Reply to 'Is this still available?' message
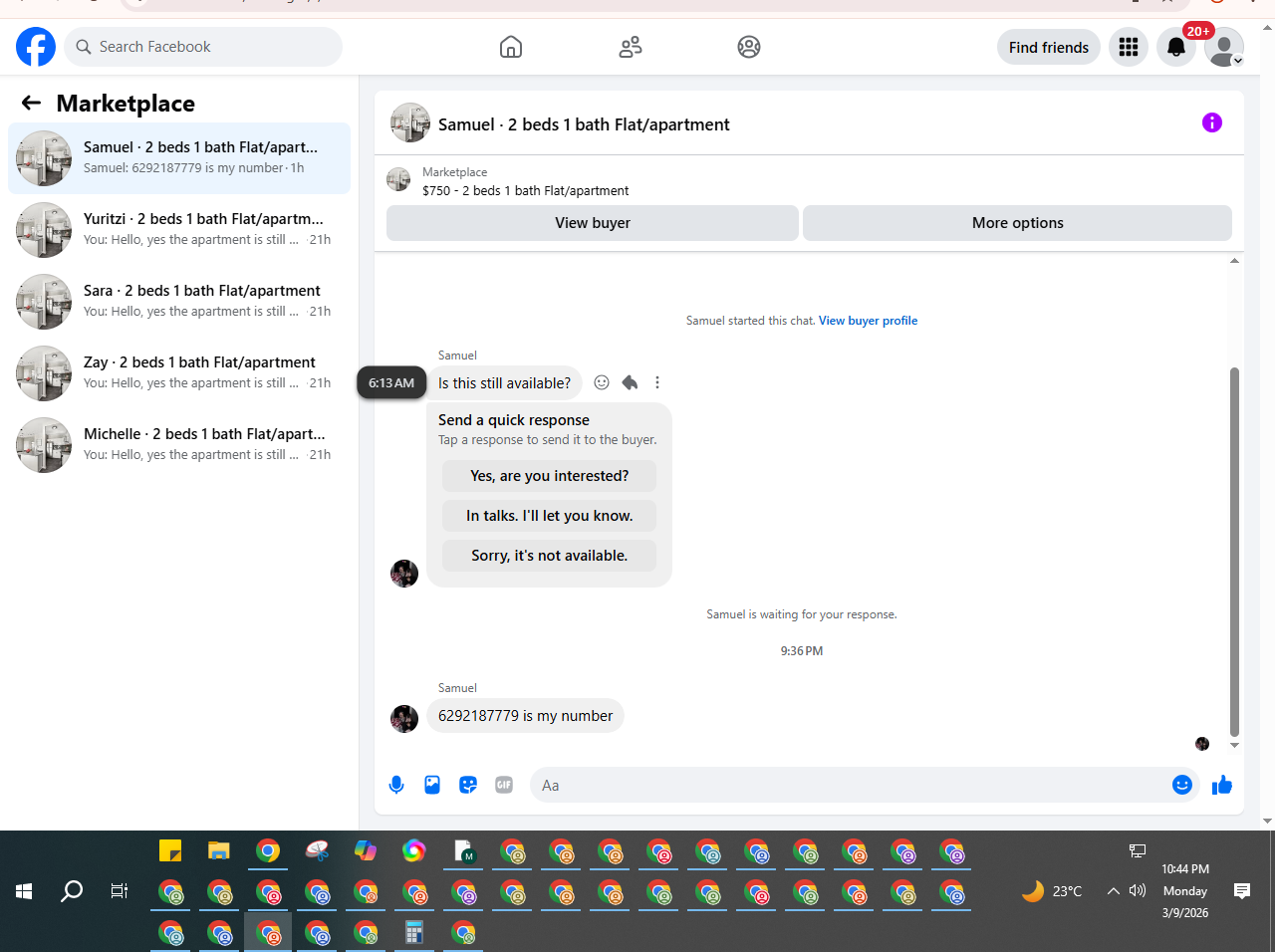Screen dimensions: 1275x952 coord(630,382)
